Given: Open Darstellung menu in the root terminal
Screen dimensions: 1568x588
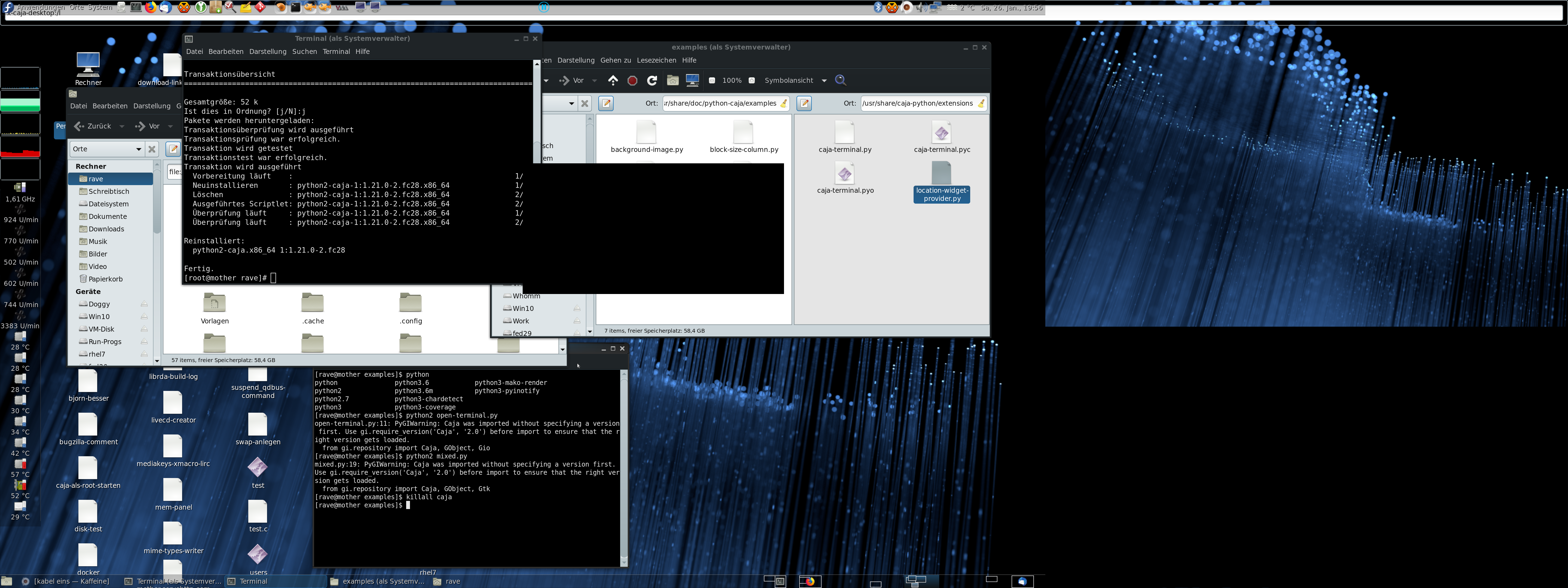Looking at the screenshot, I should coord(268,52).
